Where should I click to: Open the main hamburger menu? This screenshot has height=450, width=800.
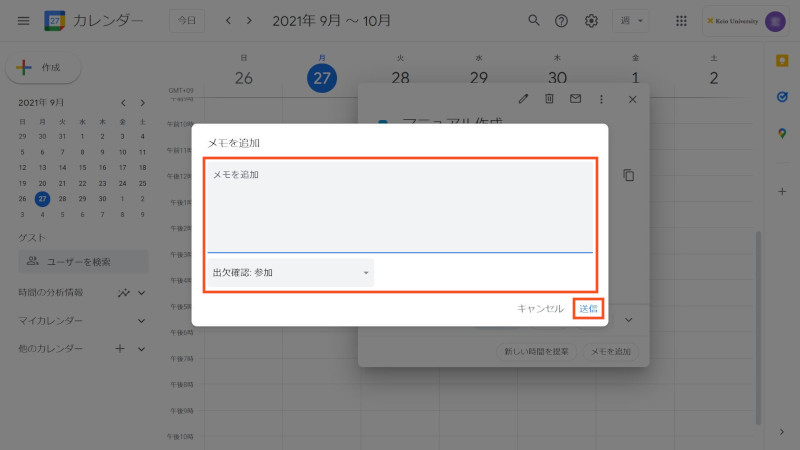pos(23,20)
